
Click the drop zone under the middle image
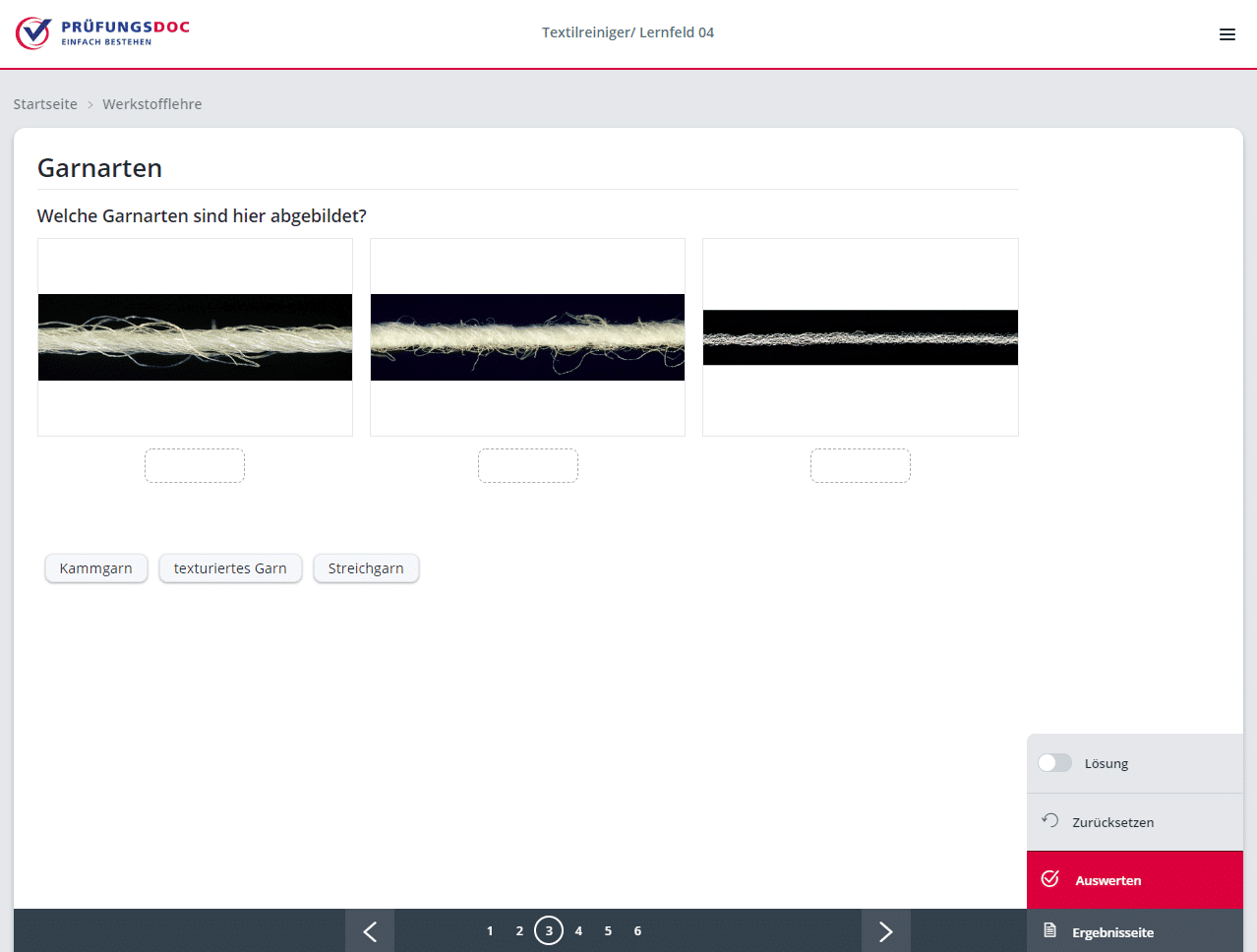(x=527, y=465)
